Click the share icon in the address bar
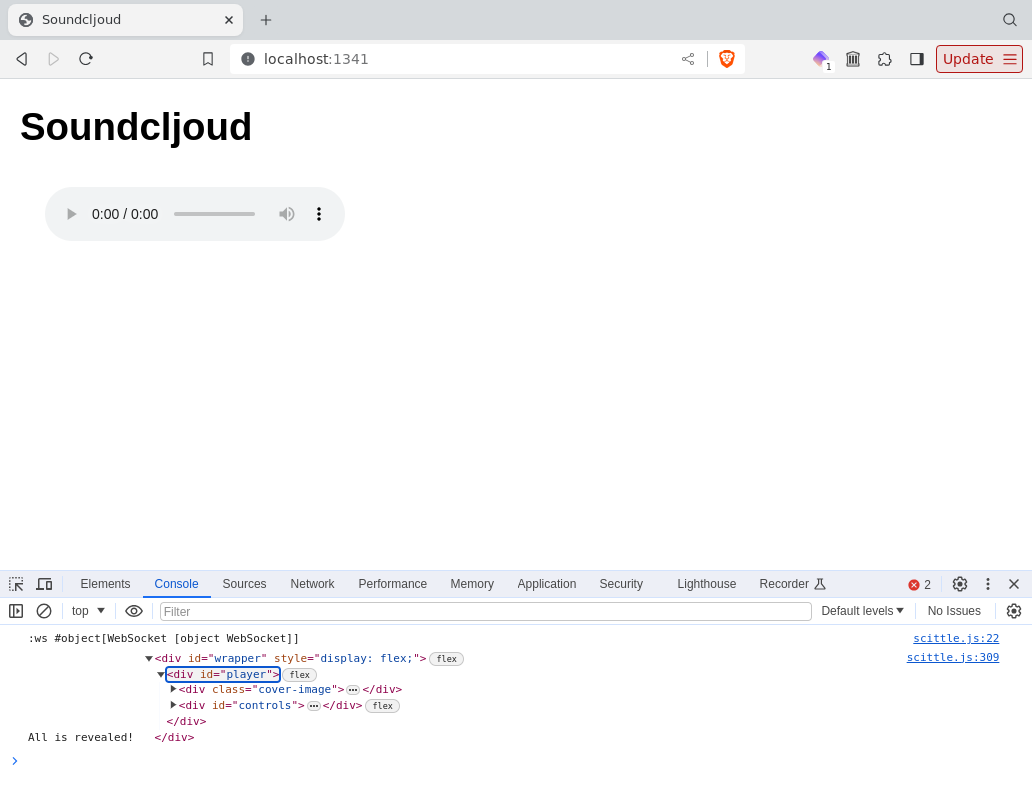Viewport: 1032px width, 789px height. tap(688, 59)
